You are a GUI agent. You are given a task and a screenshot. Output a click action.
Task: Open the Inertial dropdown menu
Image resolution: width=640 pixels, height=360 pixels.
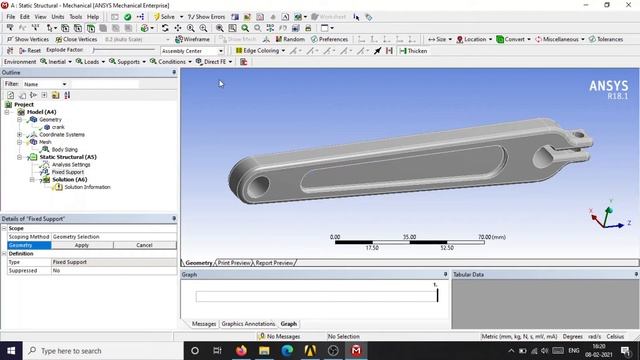(56, 62)
